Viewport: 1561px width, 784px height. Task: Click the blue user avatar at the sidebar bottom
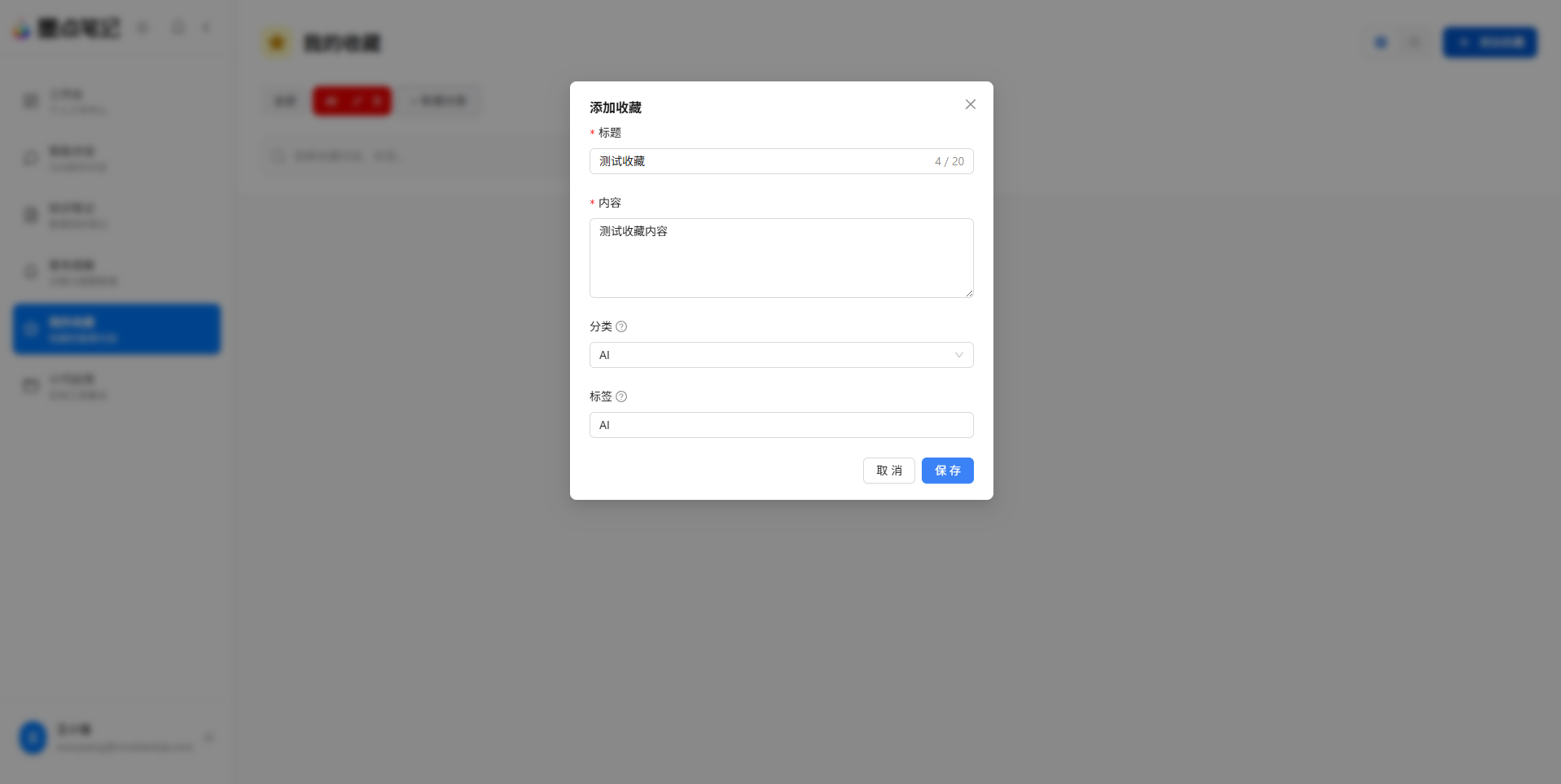tap(33, 738)
